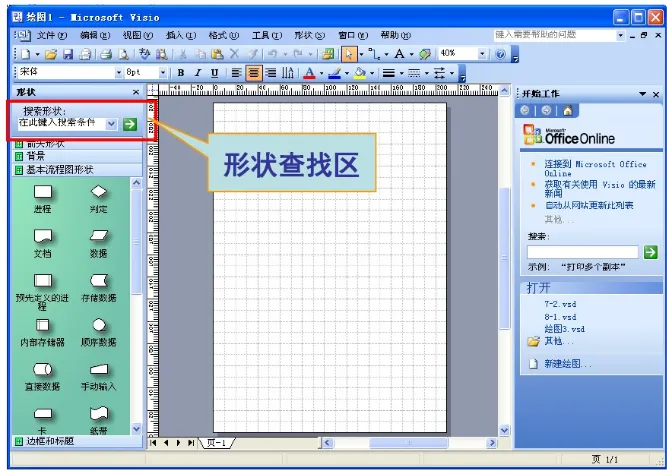This screenshot has height=470, width=667.
Task: Open the font name dropdown
Action: click(119, 73)
